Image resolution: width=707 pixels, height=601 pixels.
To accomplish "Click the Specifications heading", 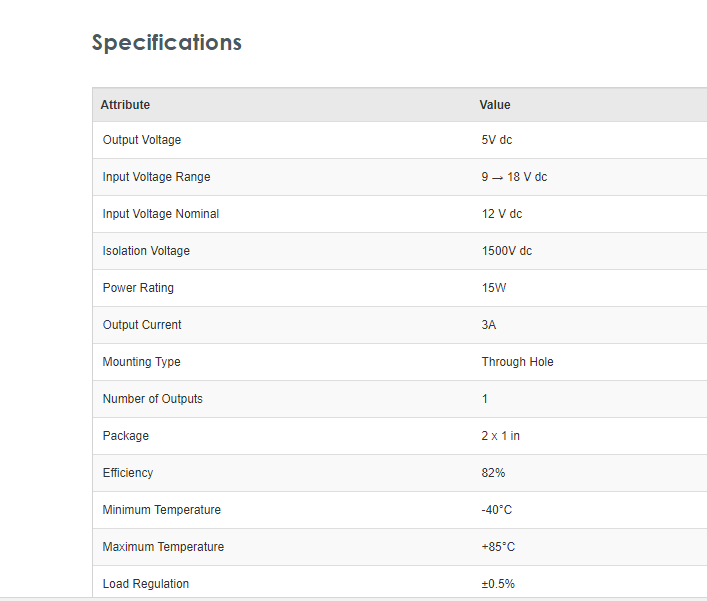I will click(167, 42).
